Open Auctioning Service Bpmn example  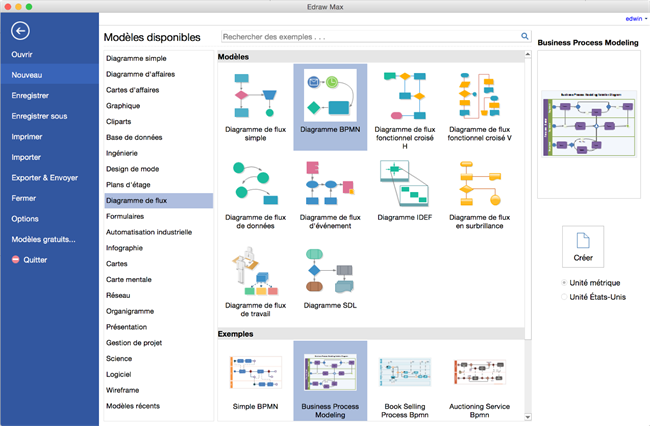pos(479,380)
